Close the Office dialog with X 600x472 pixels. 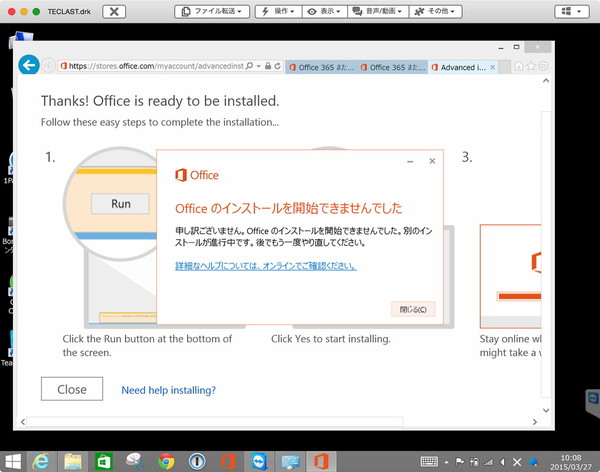pos(432,161)
